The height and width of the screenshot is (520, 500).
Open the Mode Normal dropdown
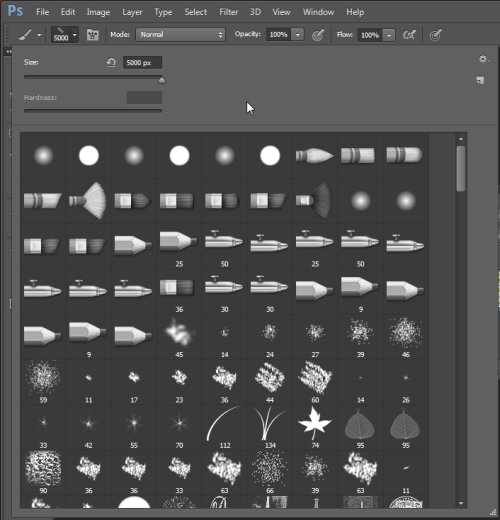[180, 34]
